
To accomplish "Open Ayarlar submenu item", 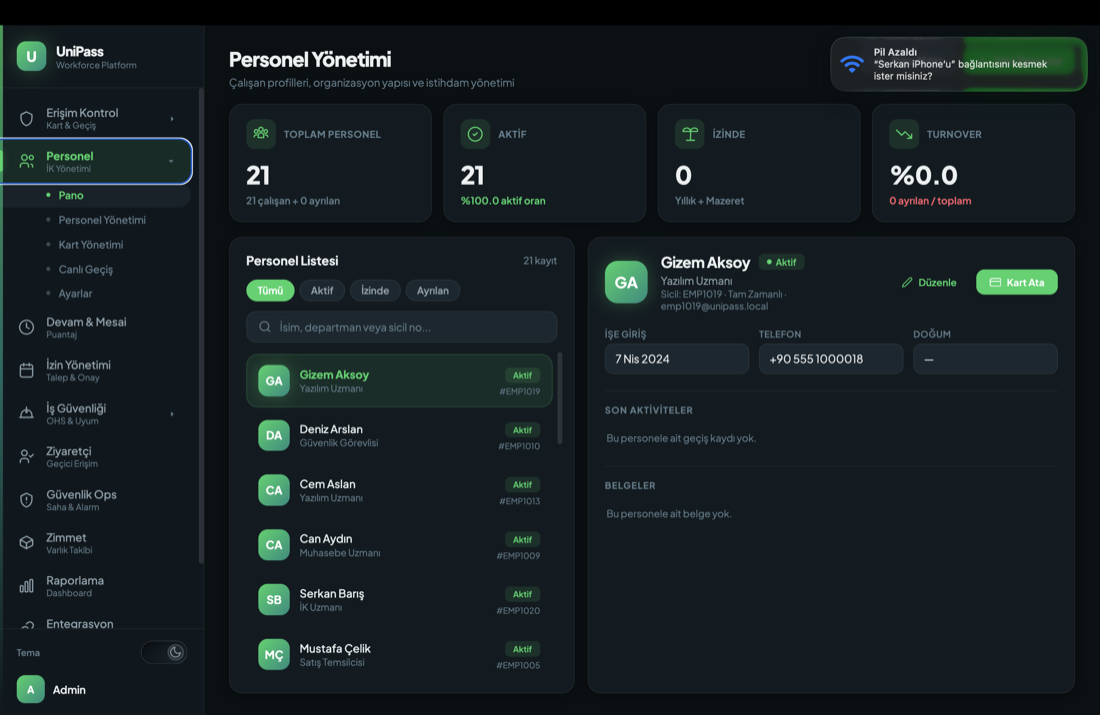I will [x=75, y=293].
